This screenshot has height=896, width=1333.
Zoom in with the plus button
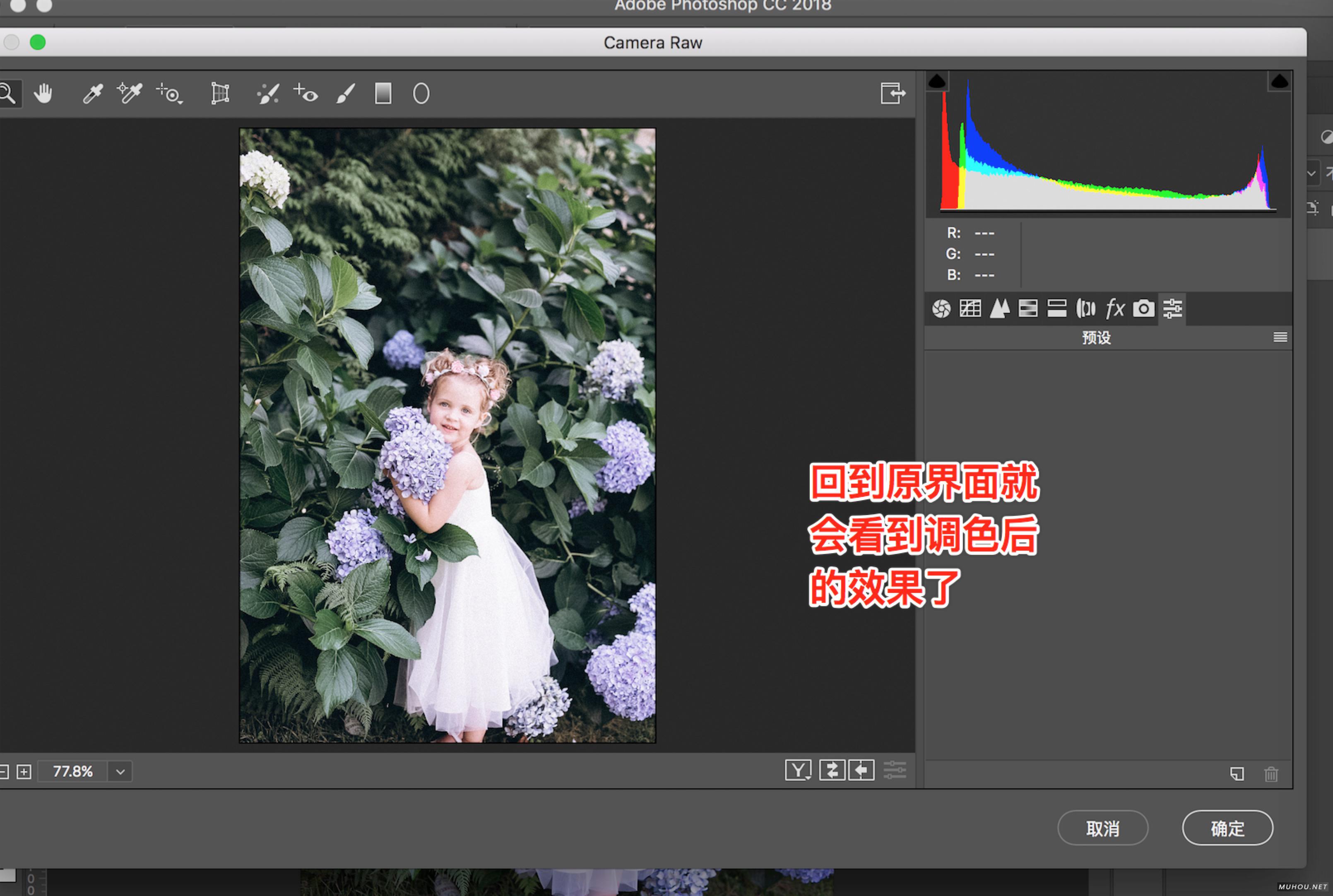(24, 772)
